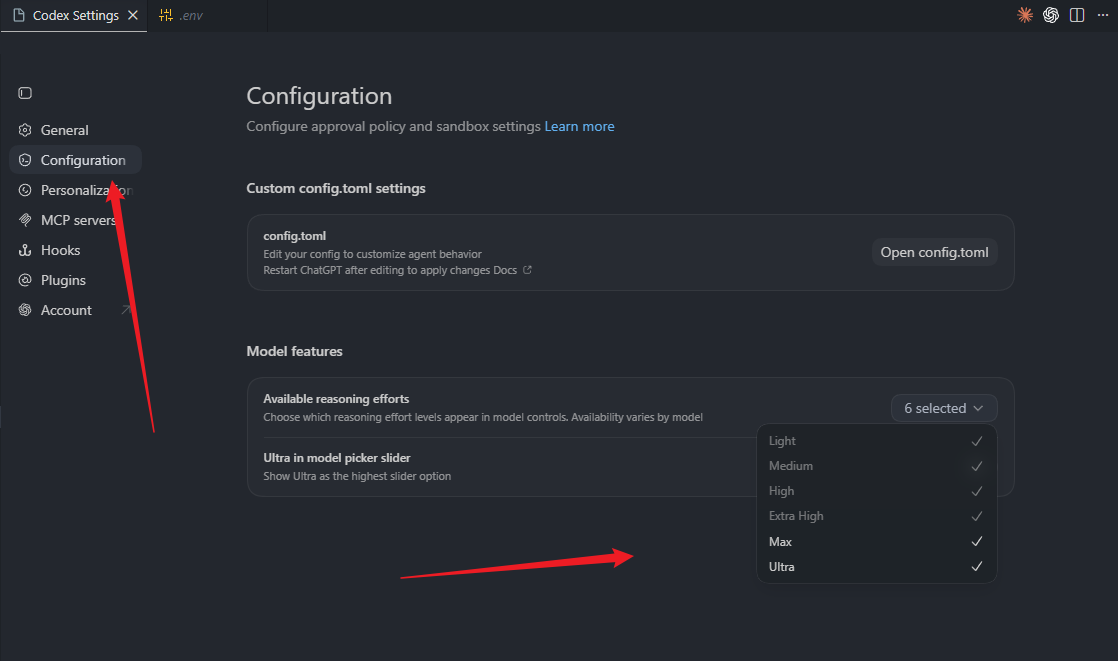This screenshot has width=1118, height=661.
Task: Click the Open config.toml button
Action: click(x=934, y=252)
